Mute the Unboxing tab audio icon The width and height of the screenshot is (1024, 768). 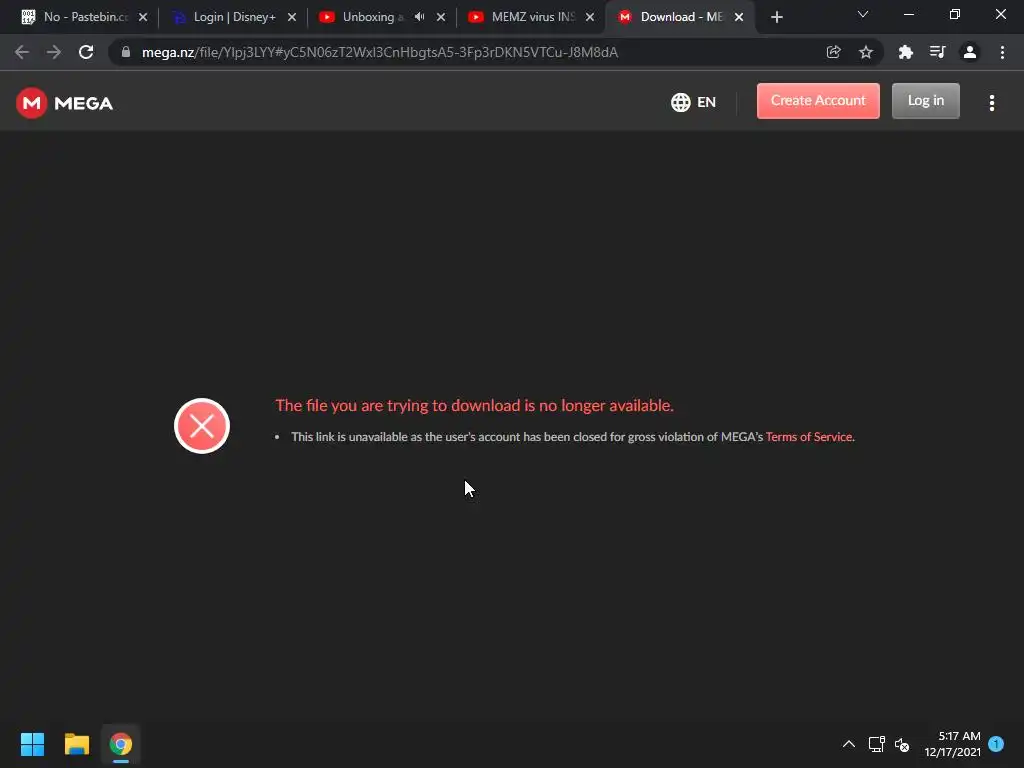click(419, 17)
